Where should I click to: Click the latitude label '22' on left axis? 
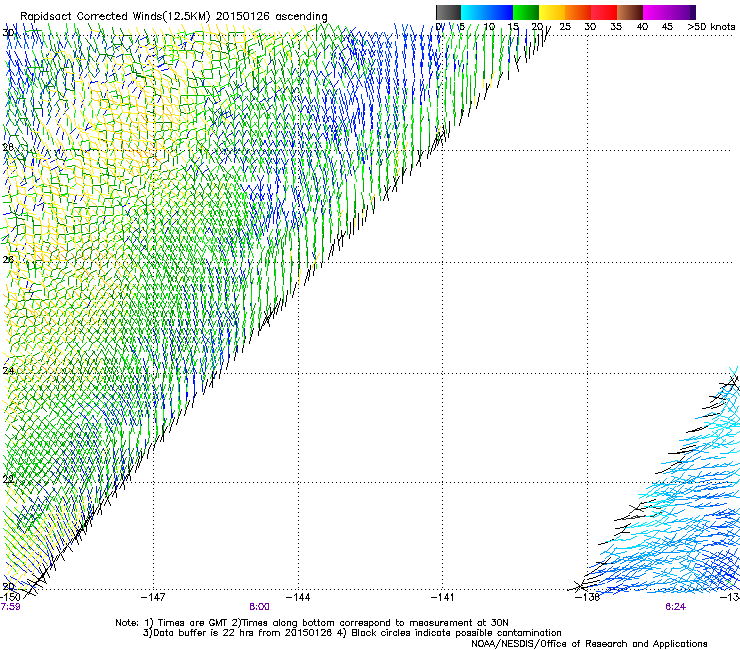pos(8,480)
